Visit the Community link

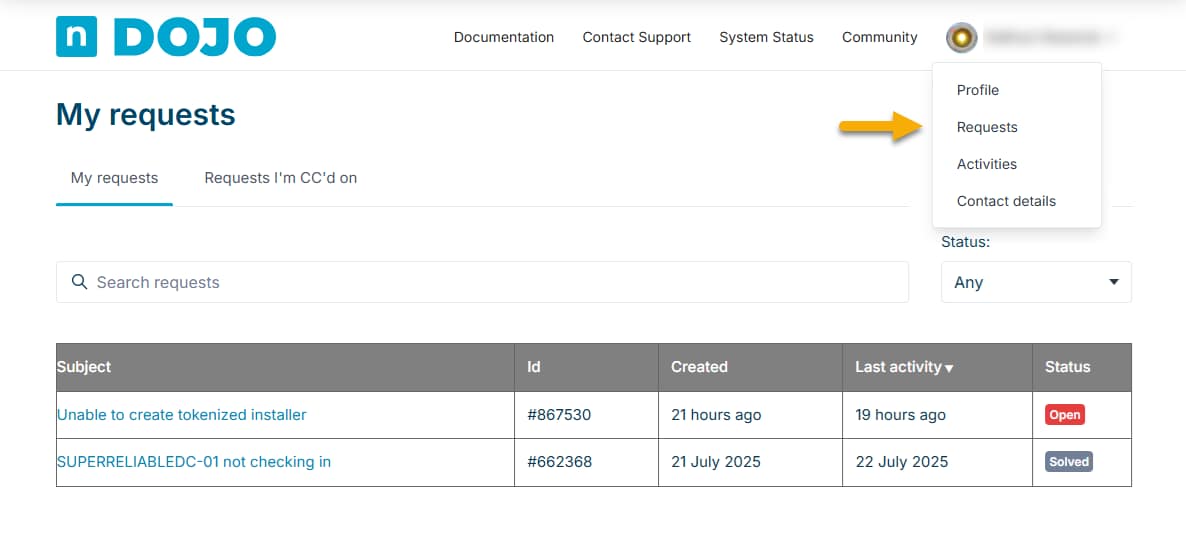pos(879,37)
